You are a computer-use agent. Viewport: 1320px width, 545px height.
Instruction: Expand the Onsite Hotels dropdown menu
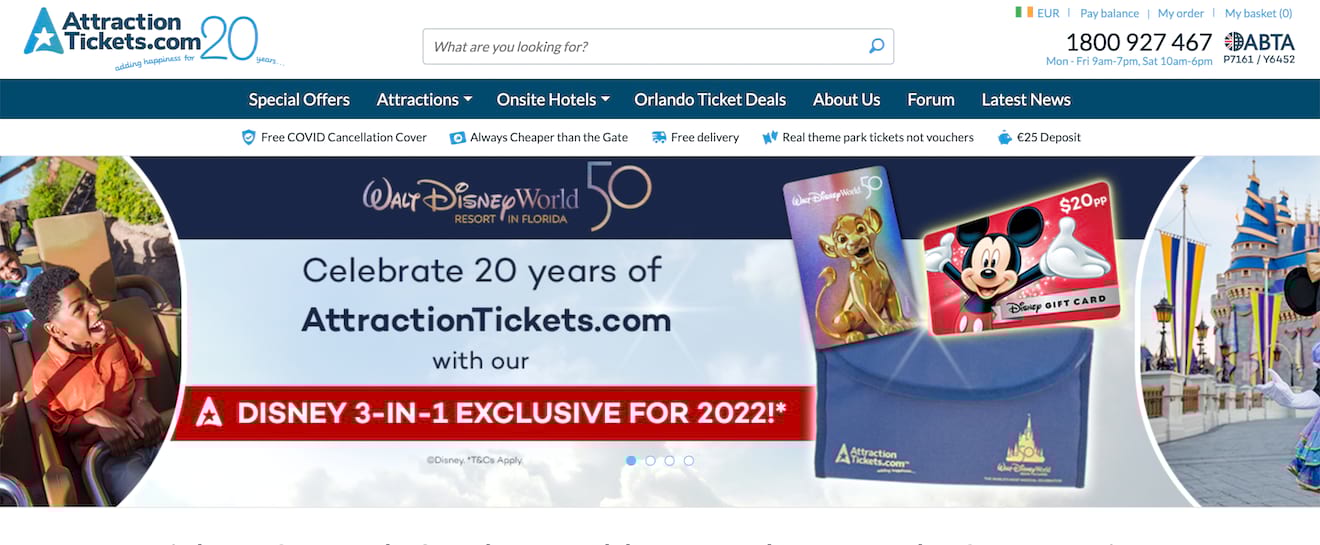553,99
